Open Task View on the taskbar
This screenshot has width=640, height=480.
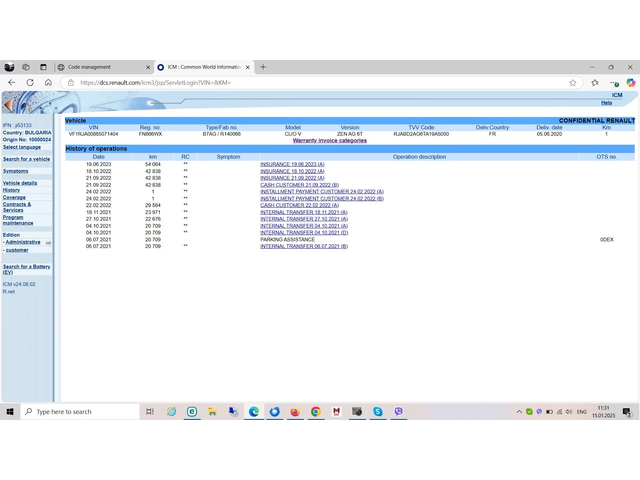(150, 411)
